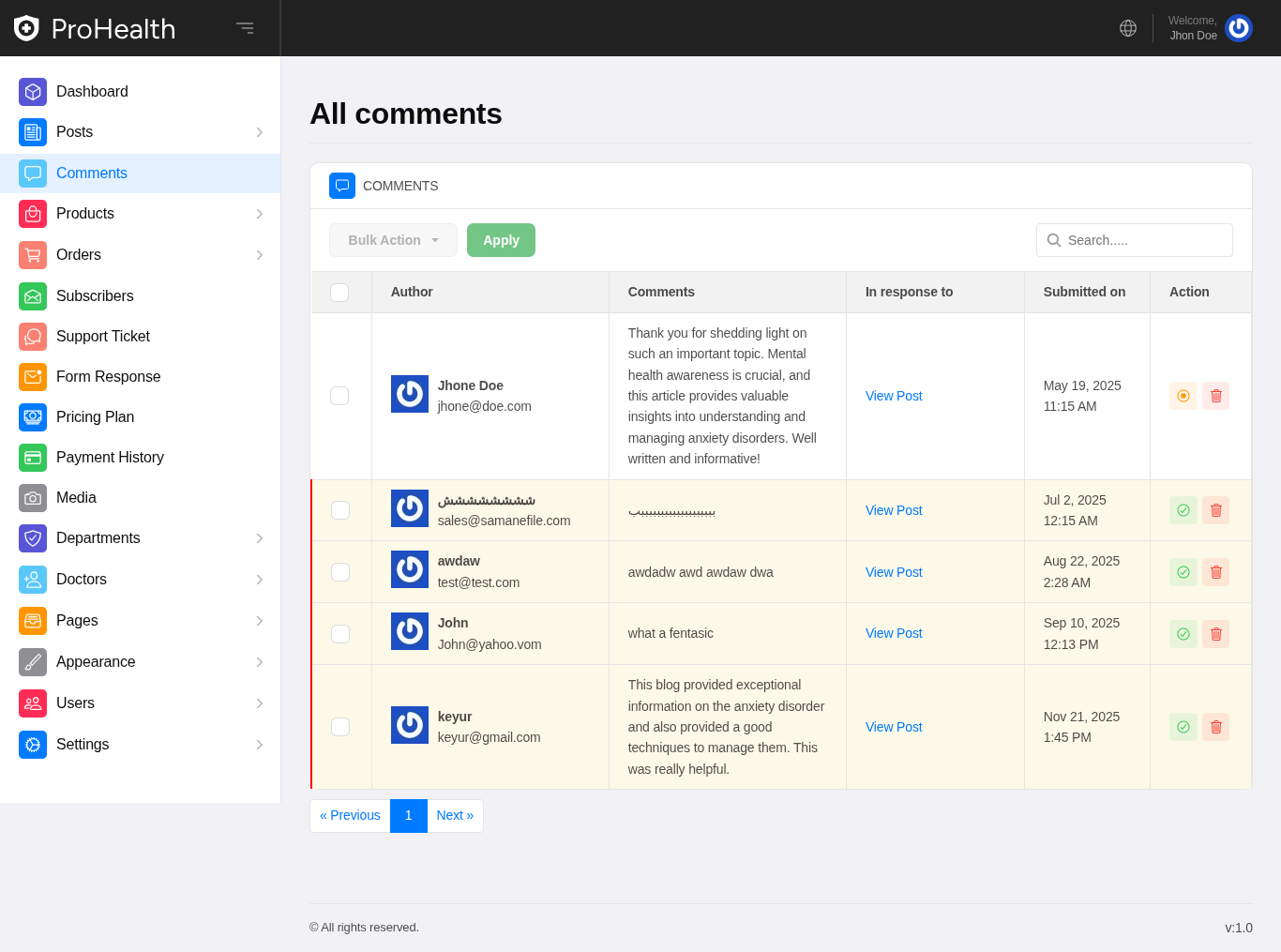The width and height of the screenshot is (1281, 952).
Task: Open the Bulk Action dropdown
Action: tap(393, 240)
